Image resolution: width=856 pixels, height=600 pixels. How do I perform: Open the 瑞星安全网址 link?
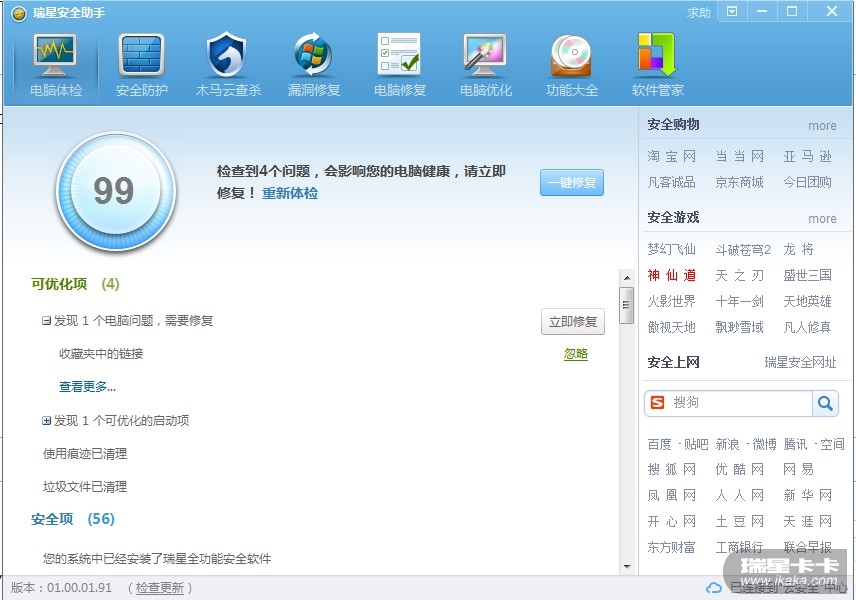coord(800,362)
